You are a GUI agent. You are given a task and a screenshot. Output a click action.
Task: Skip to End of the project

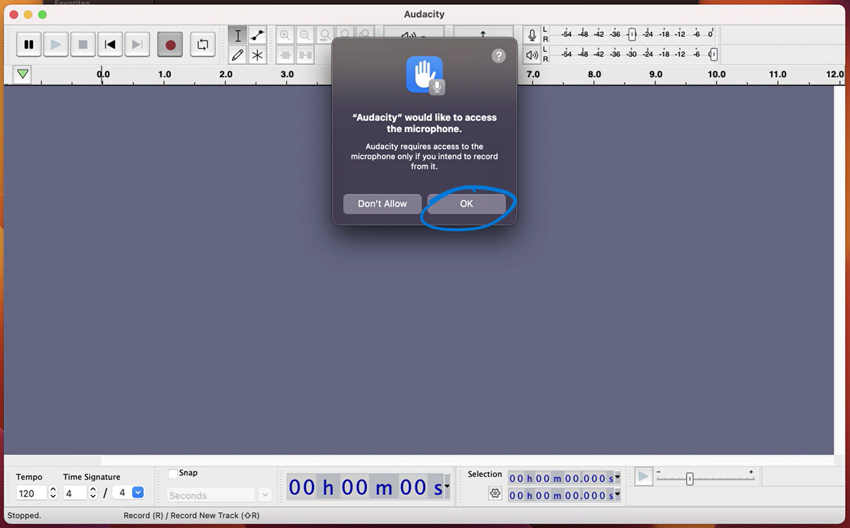[137, 44]
